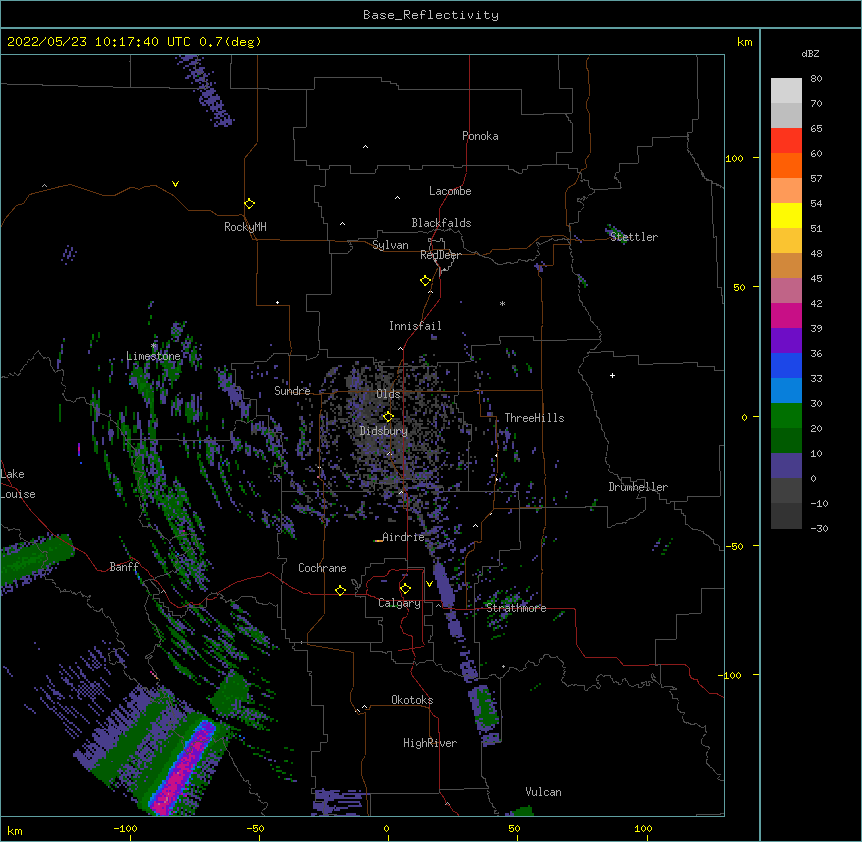
Task: Select the yellow diamond marker below Olds
Action: pyautogui.click(x=388, y=416)
